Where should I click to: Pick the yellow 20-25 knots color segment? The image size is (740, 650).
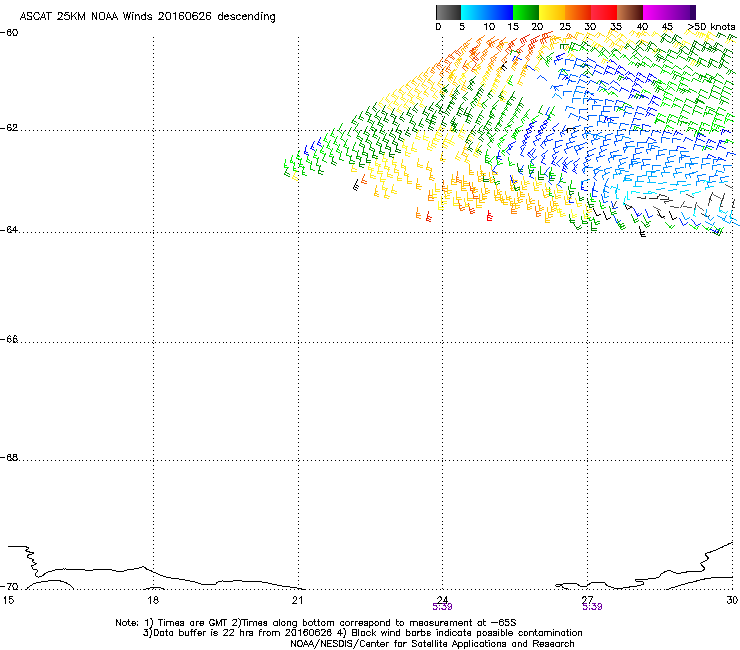(552, 12)
